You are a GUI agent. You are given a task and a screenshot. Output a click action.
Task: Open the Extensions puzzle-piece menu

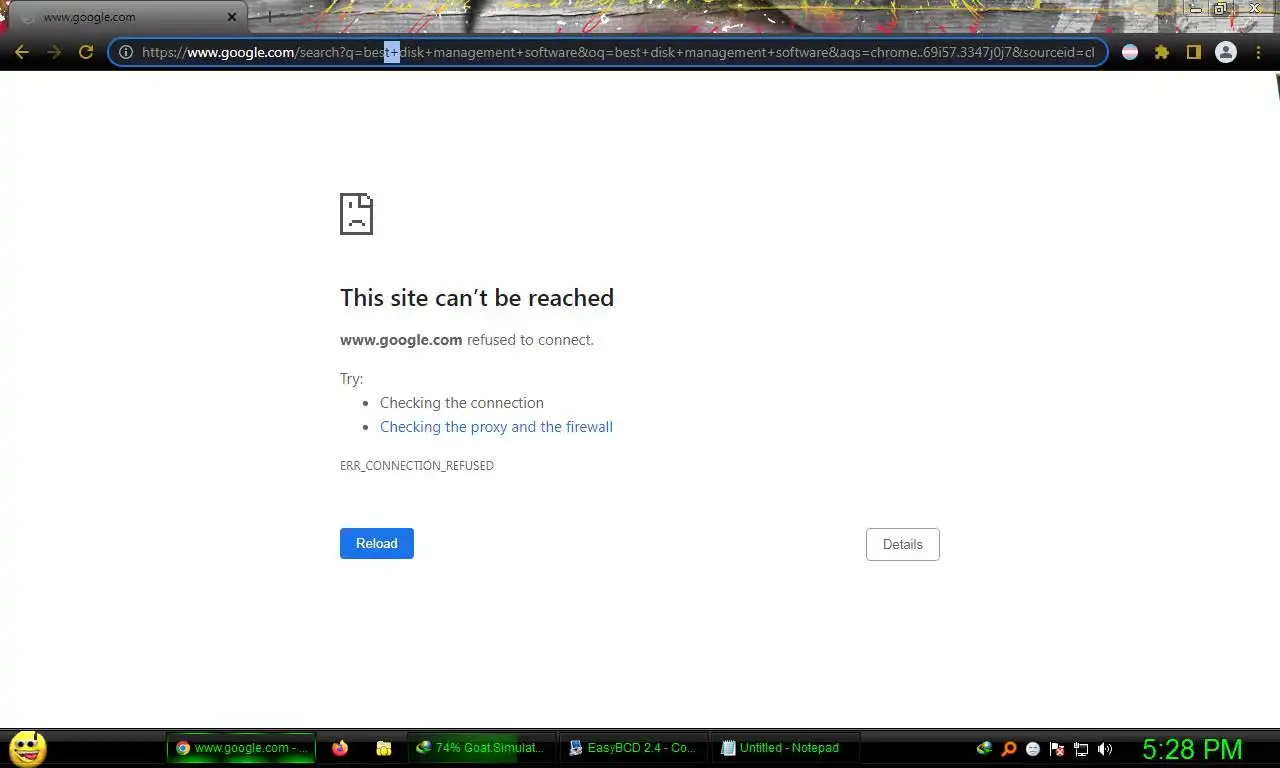1162,52
